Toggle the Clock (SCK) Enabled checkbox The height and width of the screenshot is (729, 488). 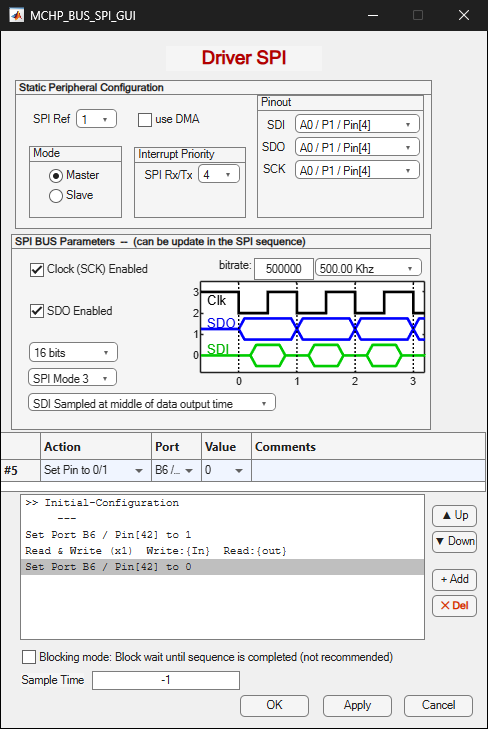(37, 270)
